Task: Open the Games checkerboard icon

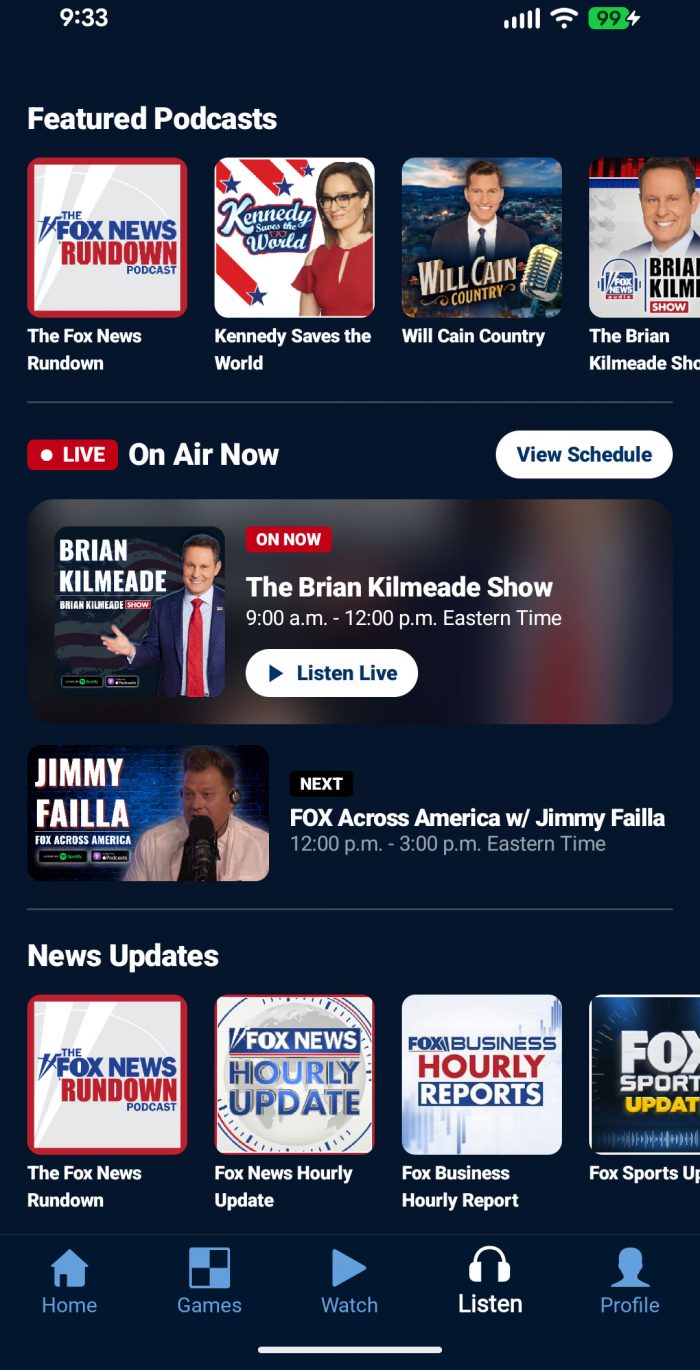Action: coord(209,1268)
